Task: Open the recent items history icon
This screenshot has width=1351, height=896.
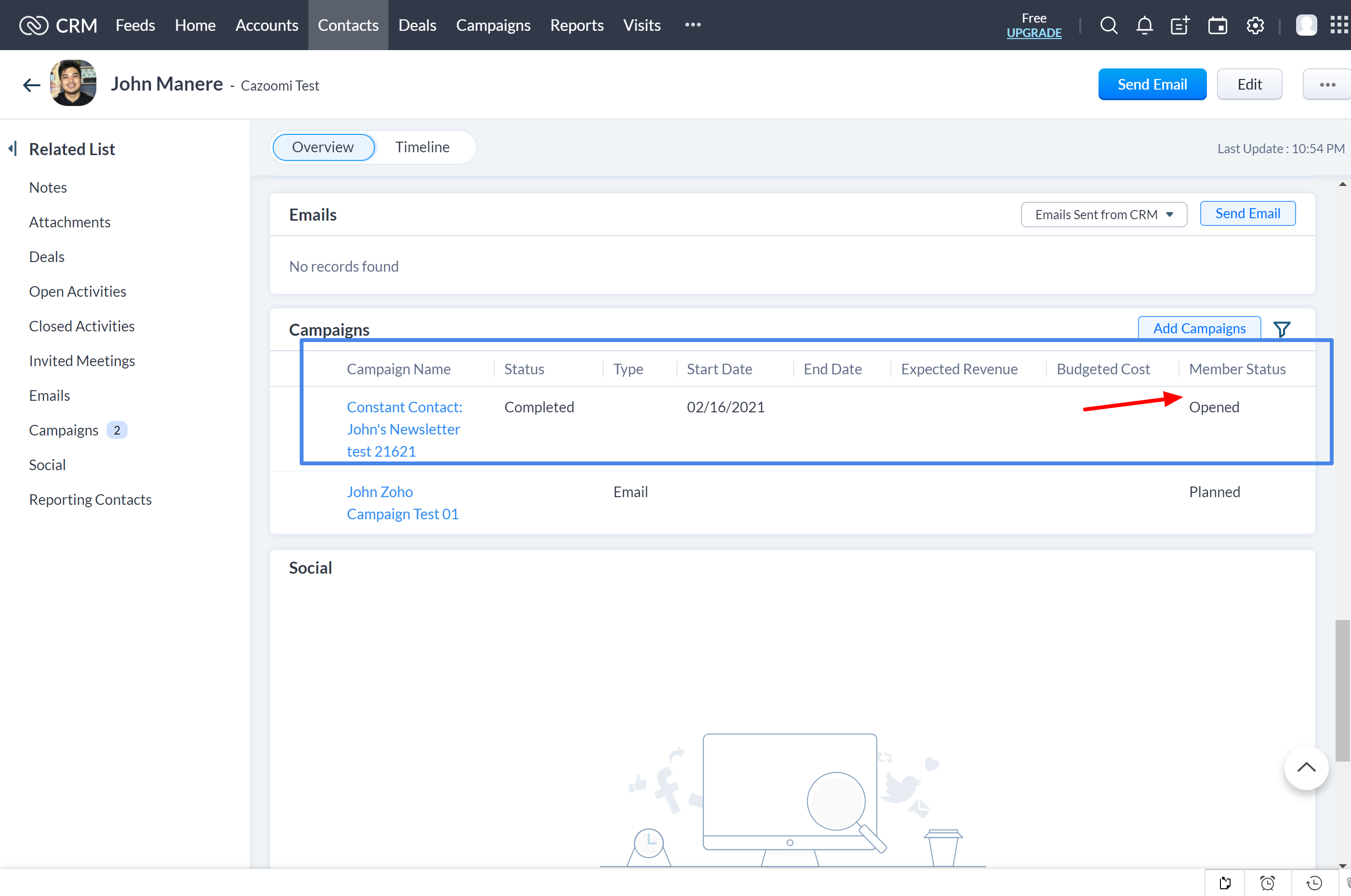Action: [1314, 883]
